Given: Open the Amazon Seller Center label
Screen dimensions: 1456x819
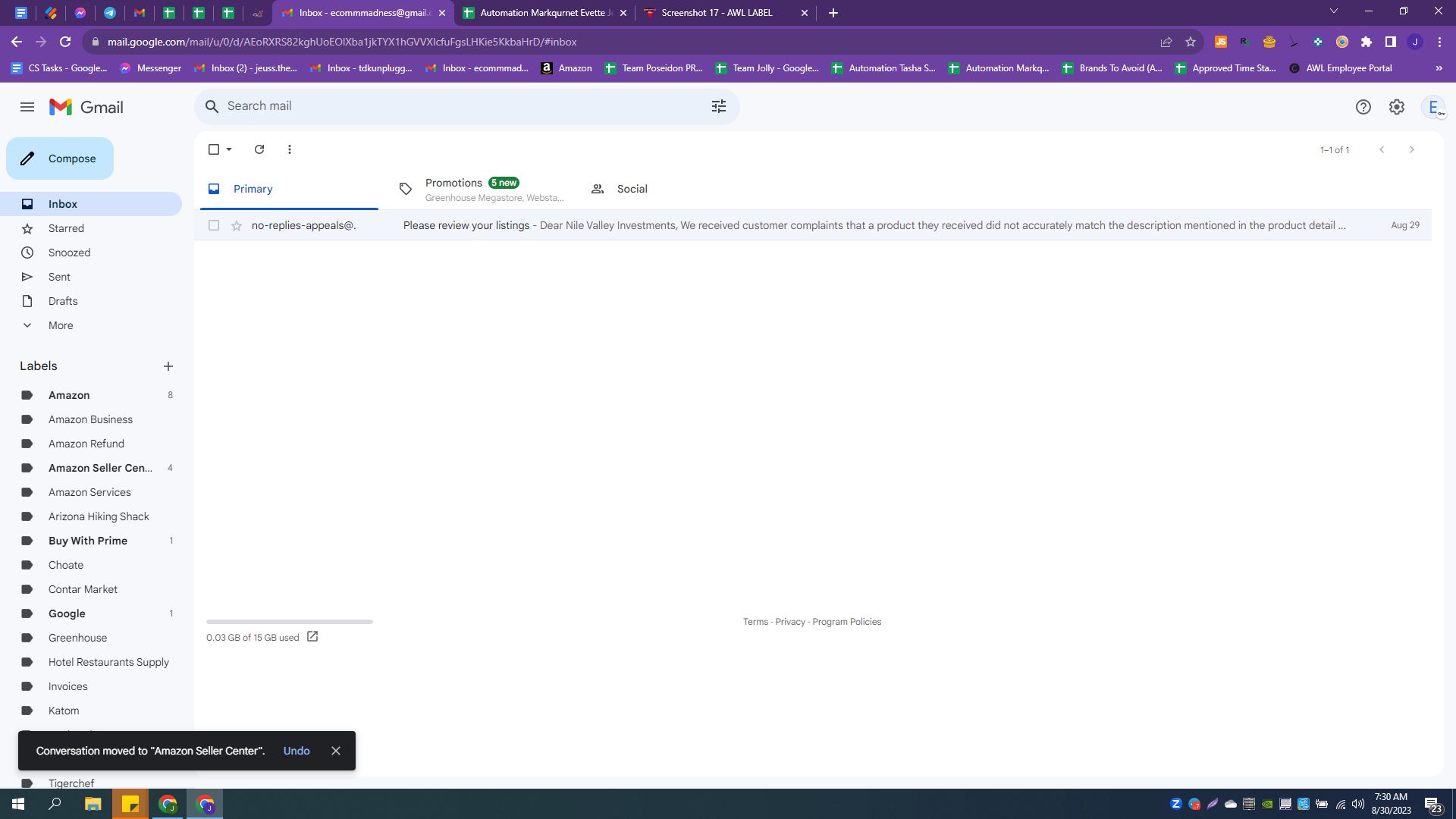Looking at the screenshot, I should click(x=91, y=468).
